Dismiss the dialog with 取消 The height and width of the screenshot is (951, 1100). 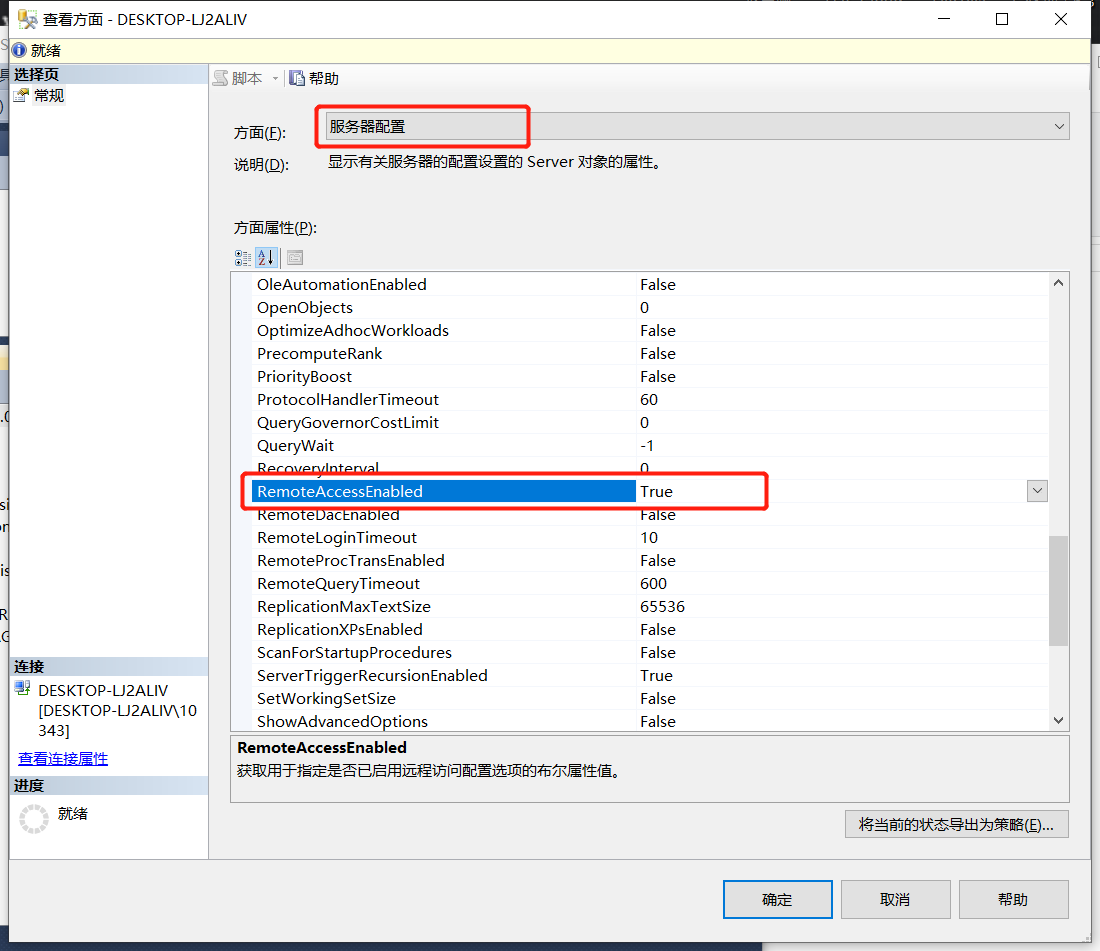click(895, 899)
